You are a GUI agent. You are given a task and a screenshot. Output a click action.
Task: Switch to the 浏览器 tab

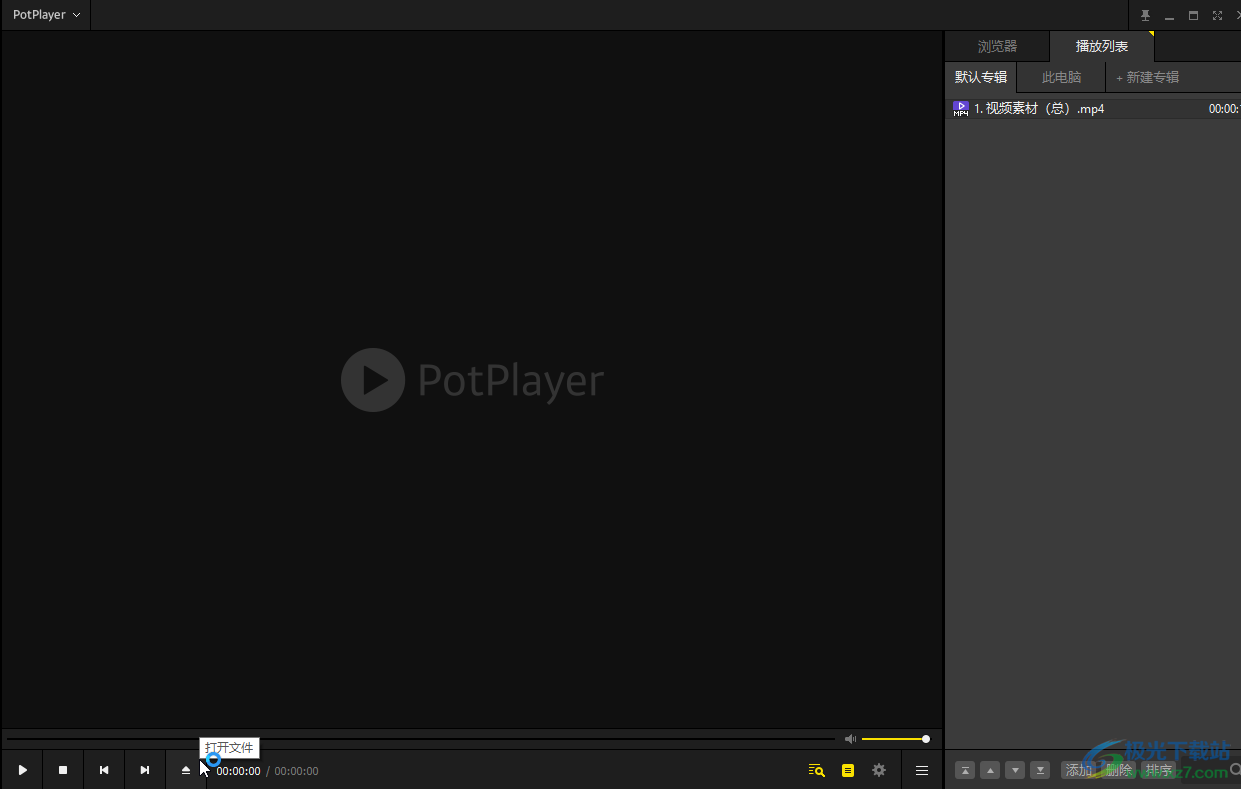tap(997, 46)
